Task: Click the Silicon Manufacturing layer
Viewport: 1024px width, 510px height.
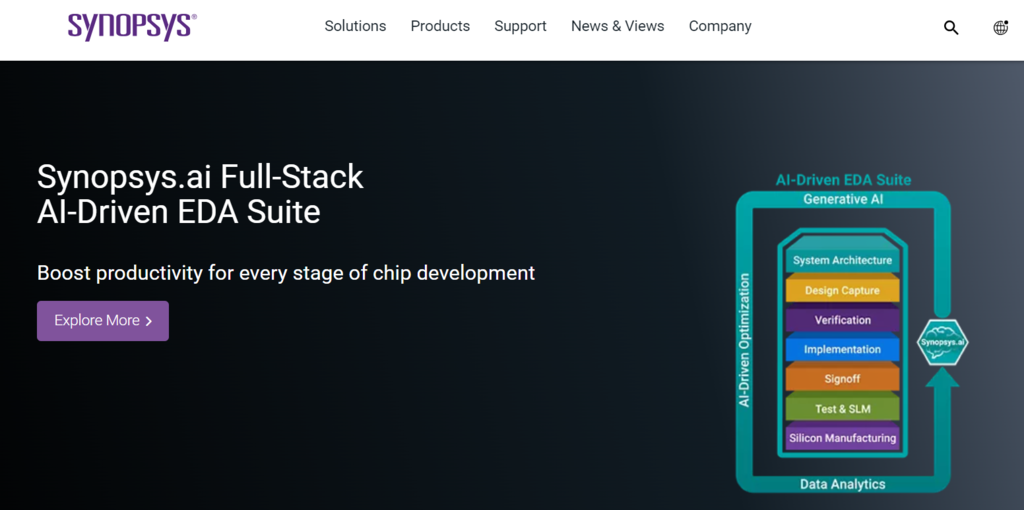Action: tap(842, 438)
